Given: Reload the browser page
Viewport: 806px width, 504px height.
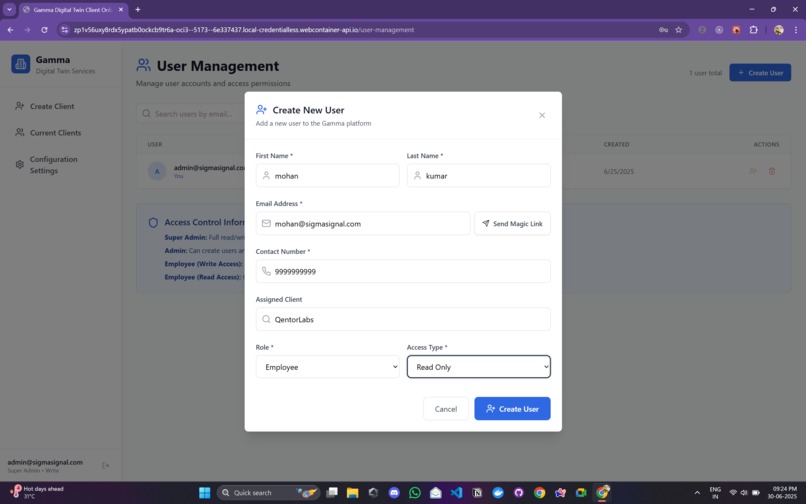Looking at the screenshot, I should pyautogui.click(x=44, y=30).
